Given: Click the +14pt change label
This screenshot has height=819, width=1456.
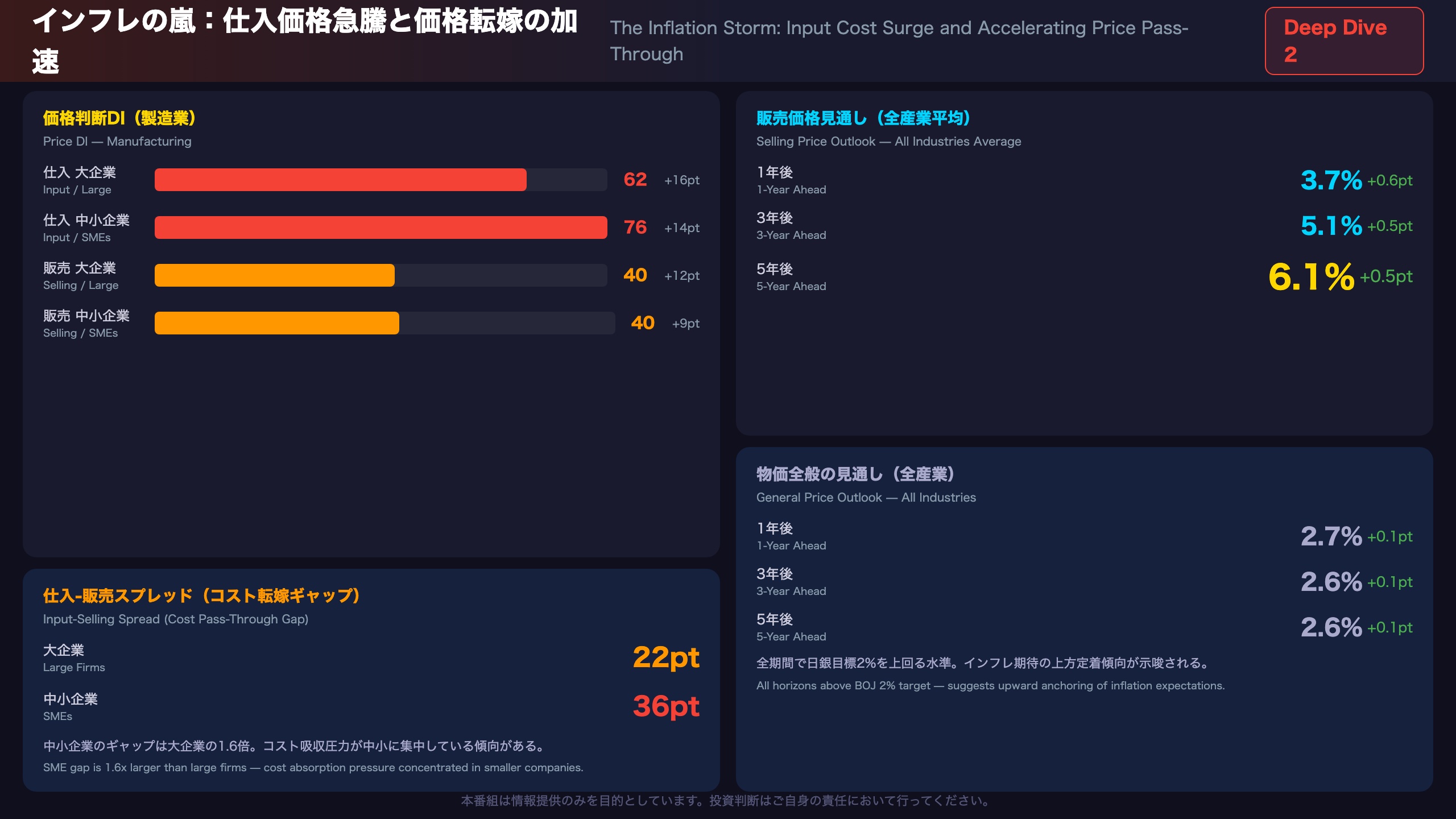Looking at the screenshot, I should pos(682,227).
